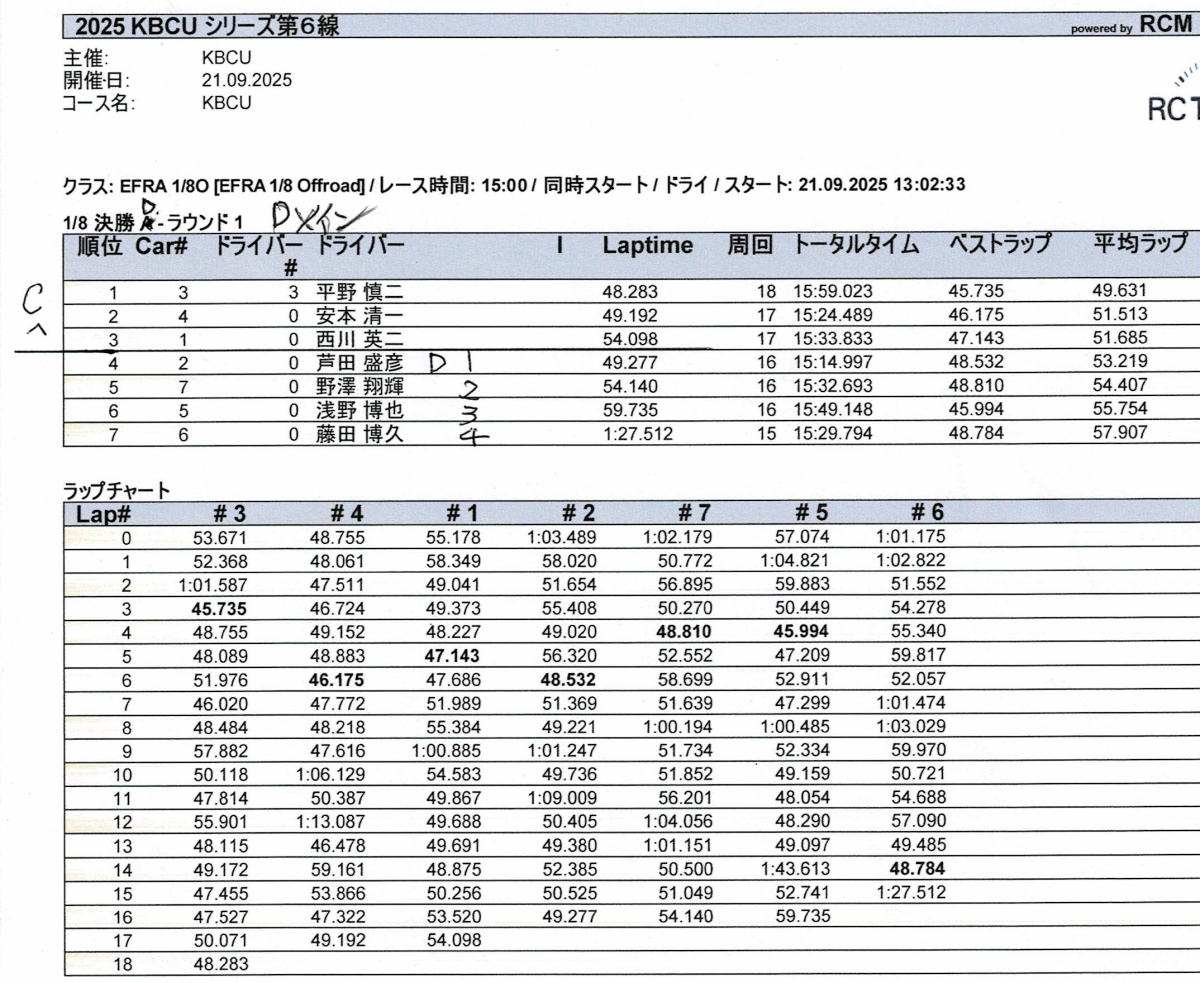Click total time 15:59.023
The height and width of the screenshot is (983, 1200).
pyautogui.click(x=833, y=293)
